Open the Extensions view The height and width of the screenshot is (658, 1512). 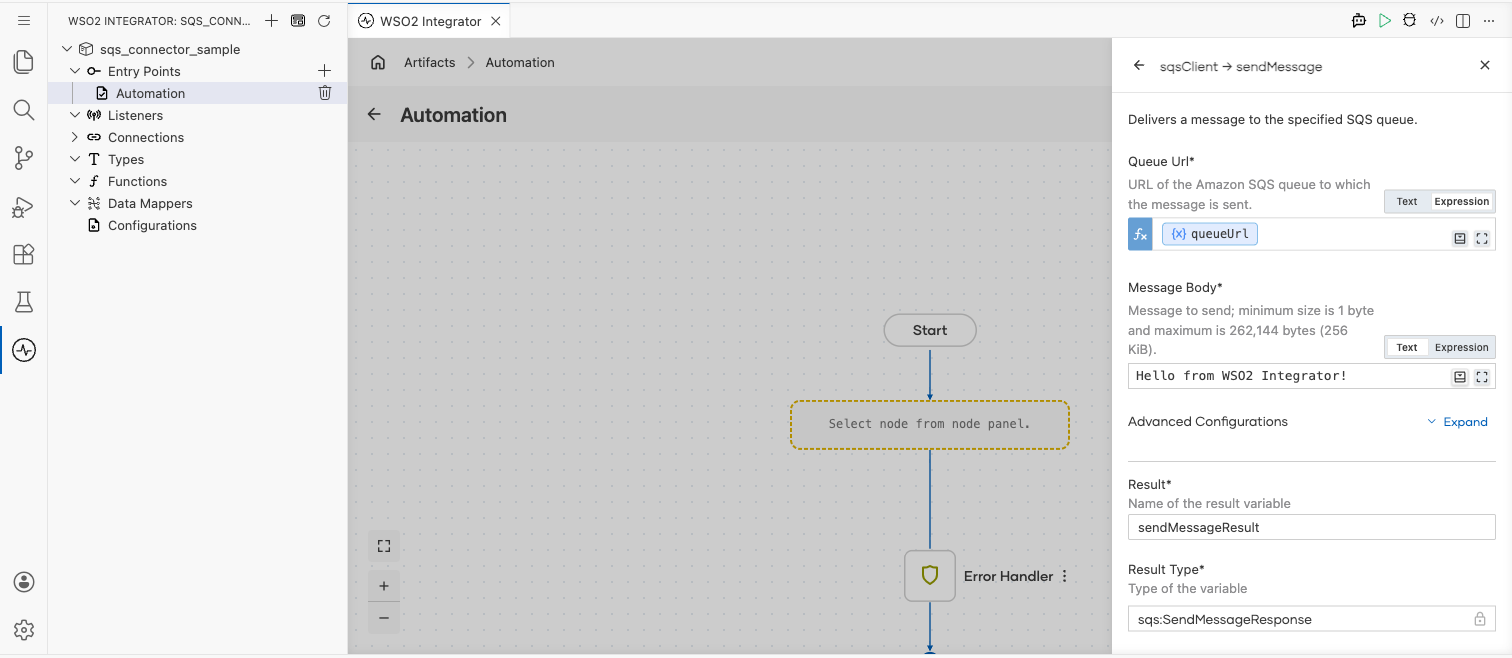[24, 254]
